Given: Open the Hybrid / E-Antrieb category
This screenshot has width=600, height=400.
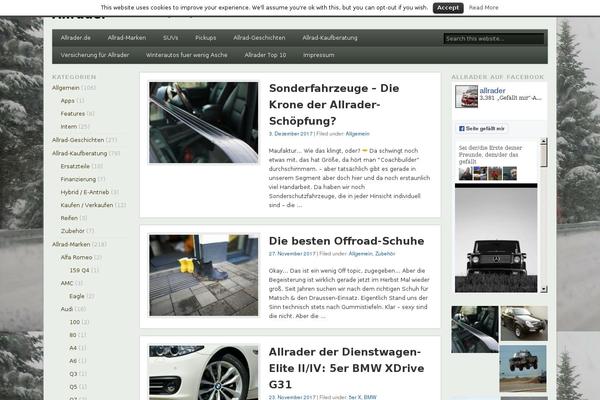Looking at the screenshot, I should tap(85, 192).
